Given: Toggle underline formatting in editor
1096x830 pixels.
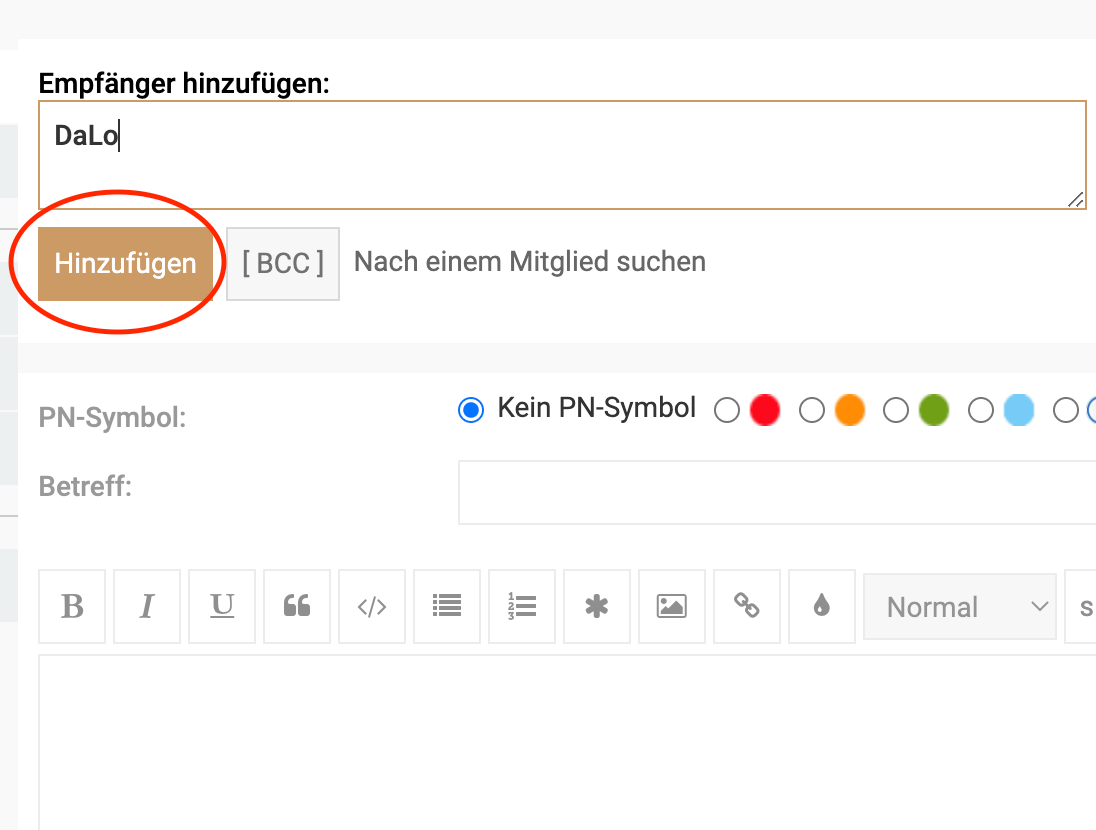Looking at the screenshot, I should 222,606.
